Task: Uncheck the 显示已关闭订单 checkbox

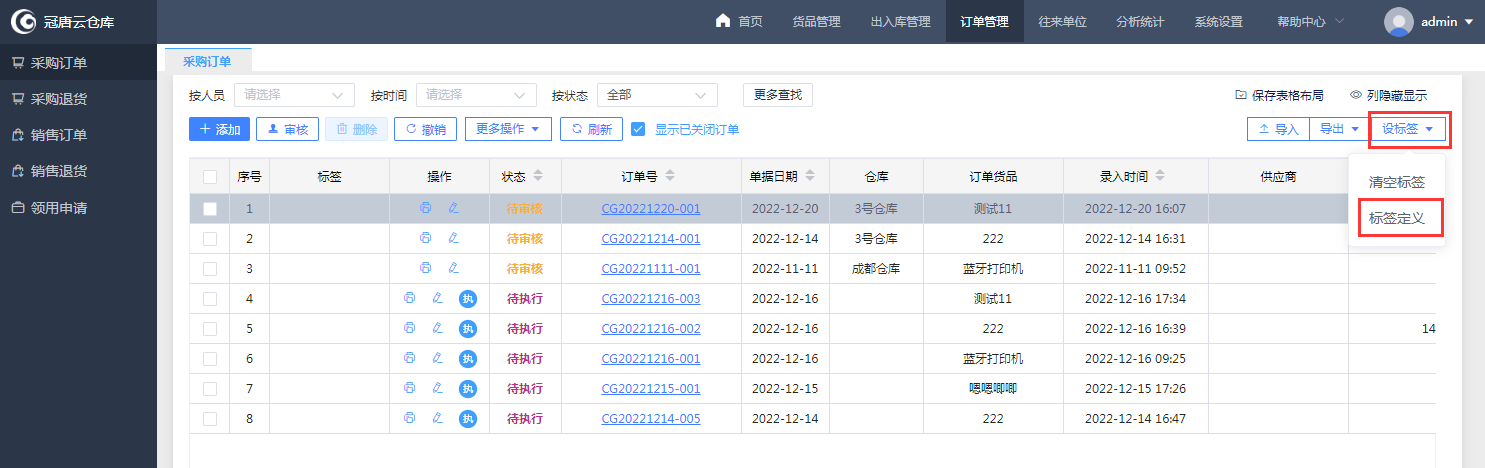Action: point(638,129)
